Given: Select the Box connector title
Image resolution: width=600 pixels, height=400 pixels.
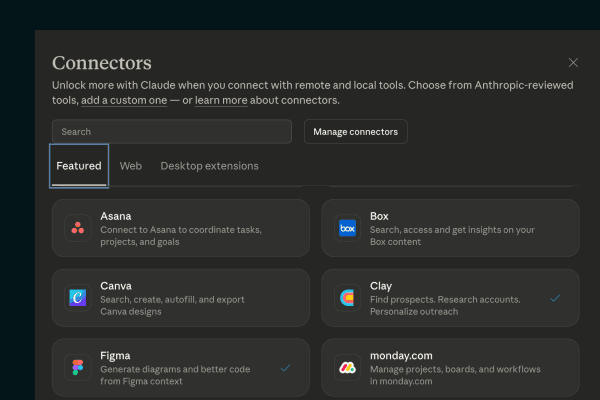Looking at the screenshot, I should 379,216.
